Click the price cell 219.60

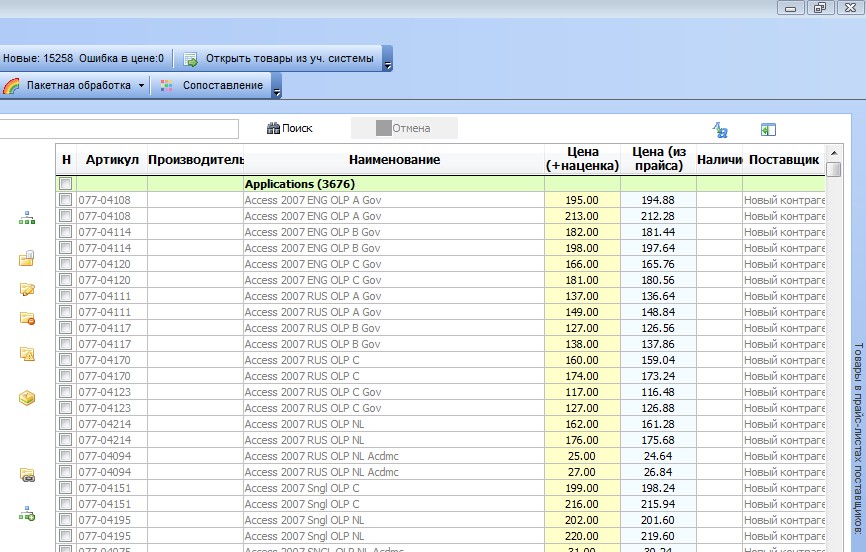658,536
